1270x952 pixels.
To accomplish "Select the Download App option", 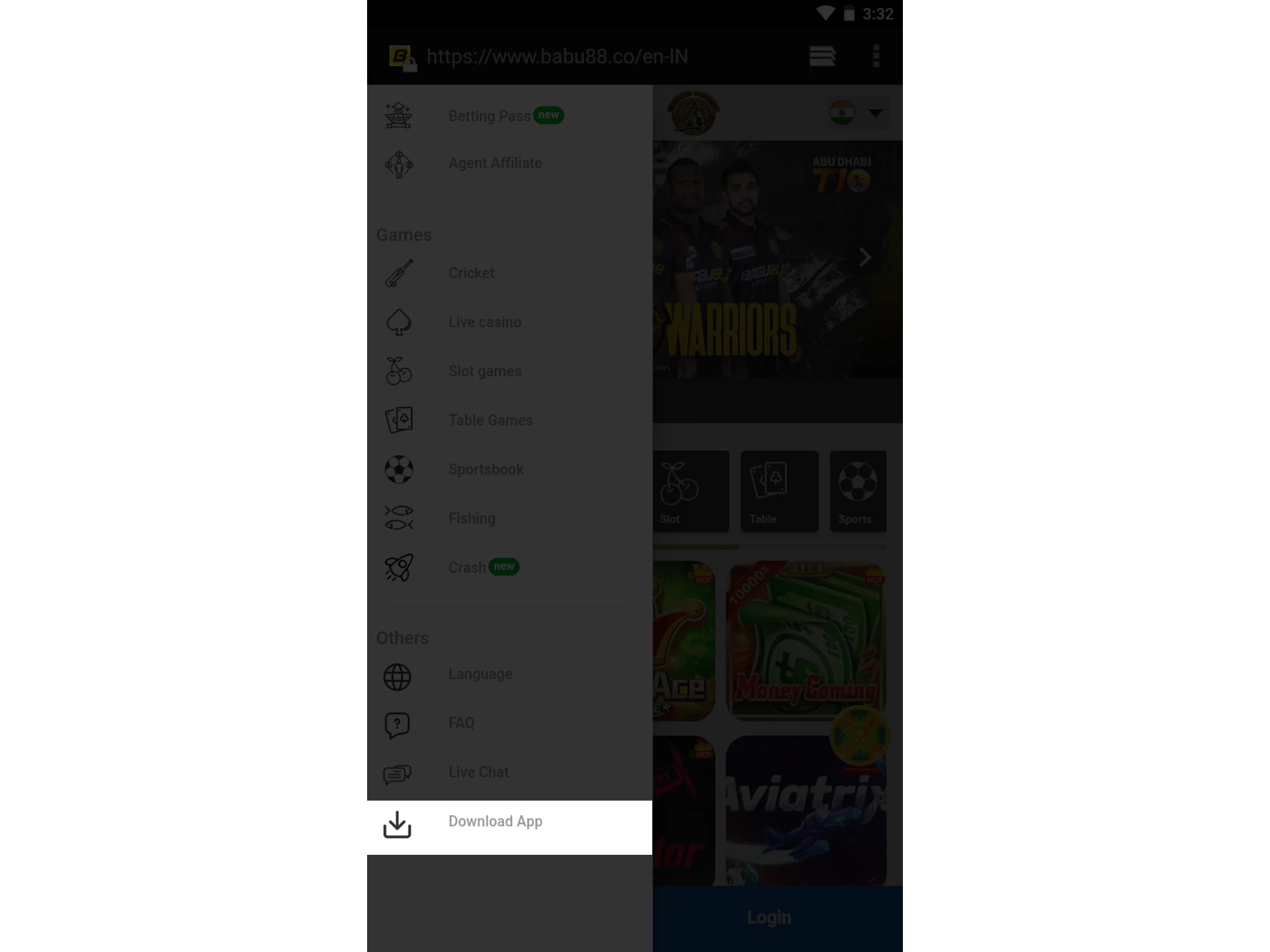I will click(x=496, y=821).
